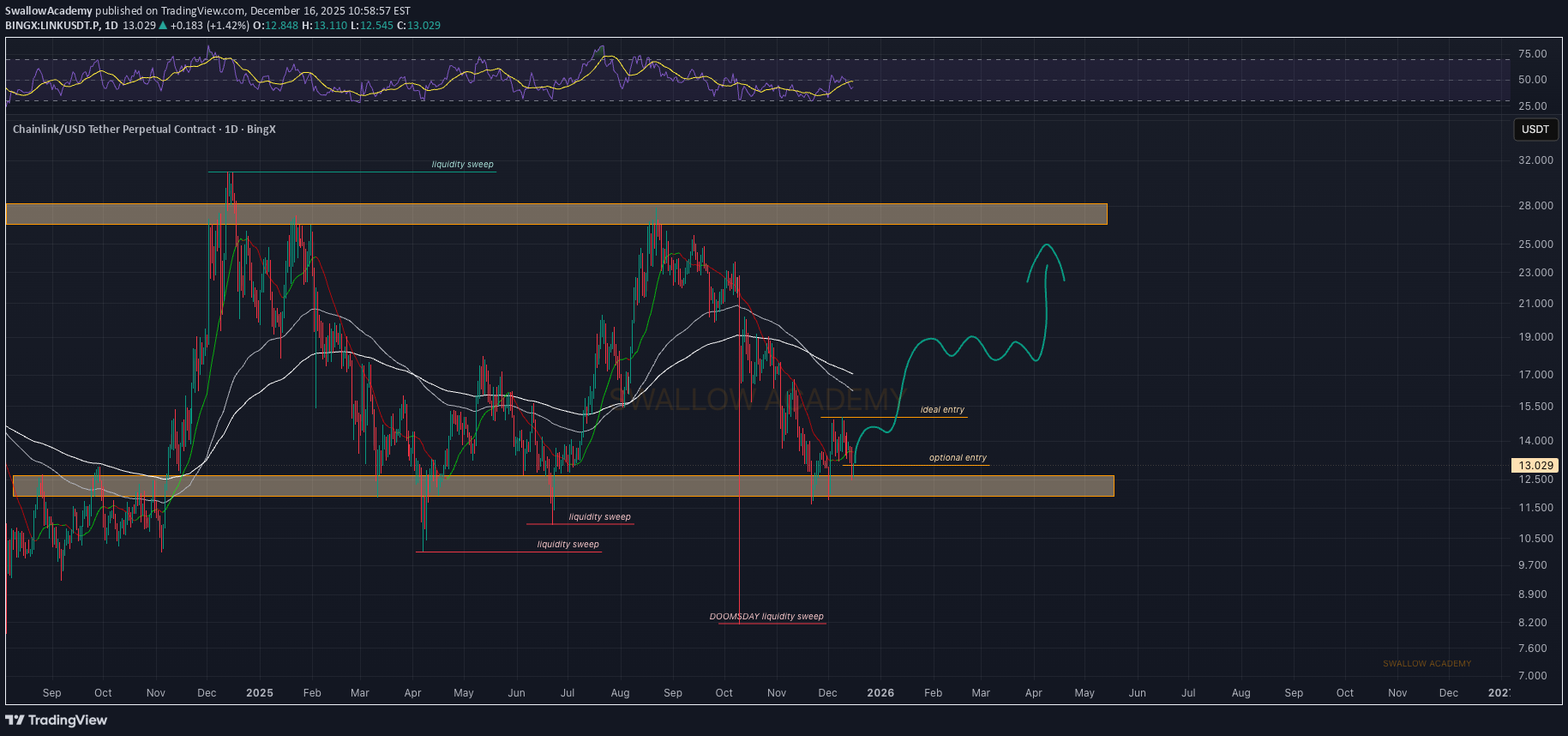
Task: Click the TradingView logo in the bottom corner
Action: (x=57, y=720)
